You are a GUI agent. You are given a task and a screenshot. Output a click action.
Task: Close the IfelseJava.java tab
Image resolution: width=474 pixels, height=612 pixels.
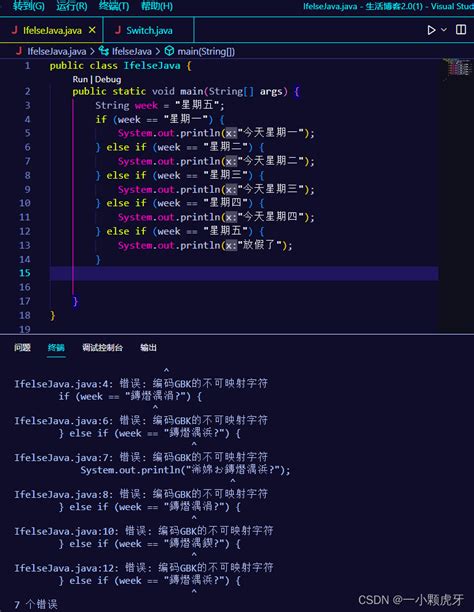click(92, 30)
